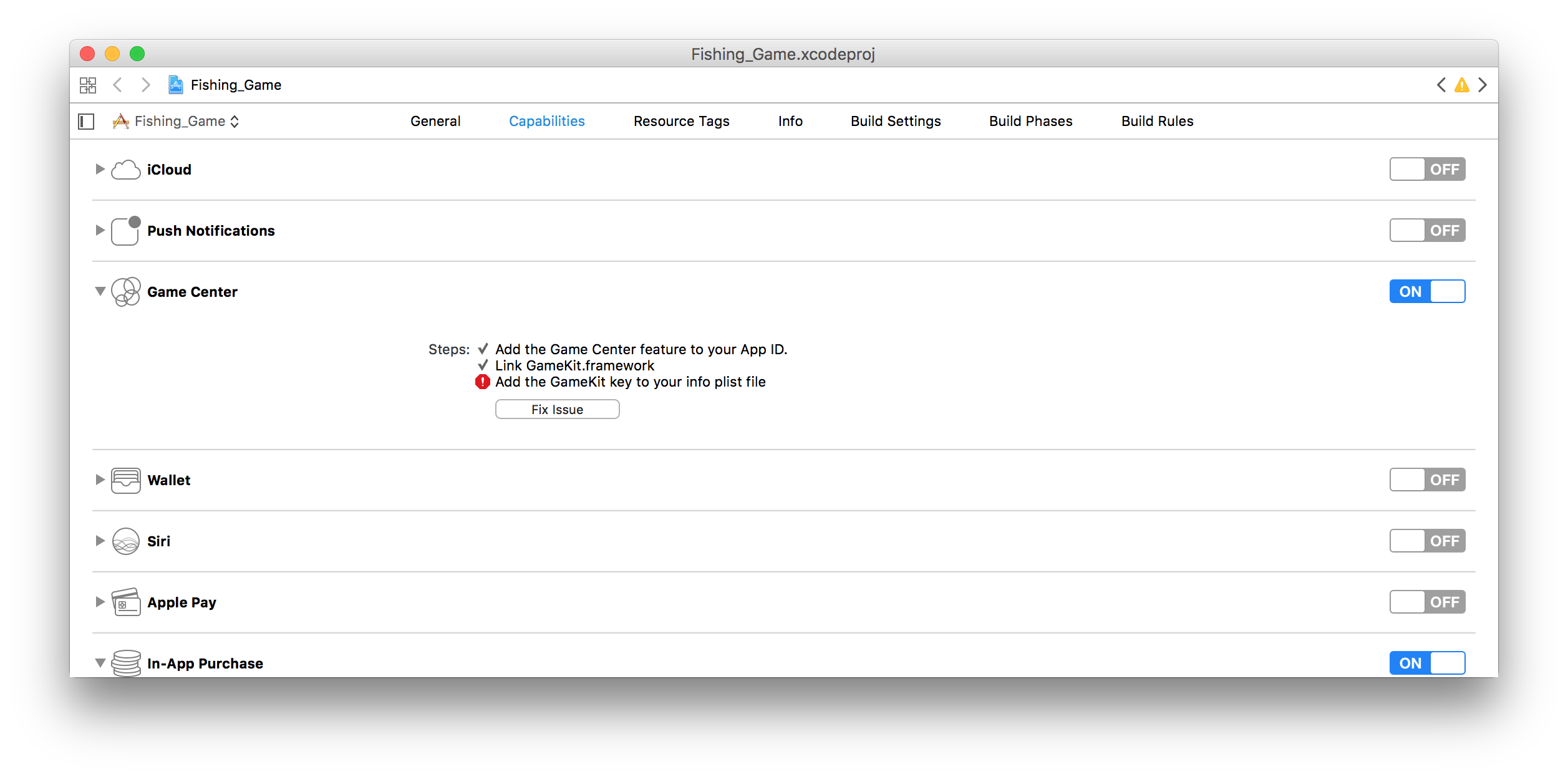The height and width of the screenshot is (777, 1568).
Task: Go back using the left navigation arrow
Action: pos(117,85)
